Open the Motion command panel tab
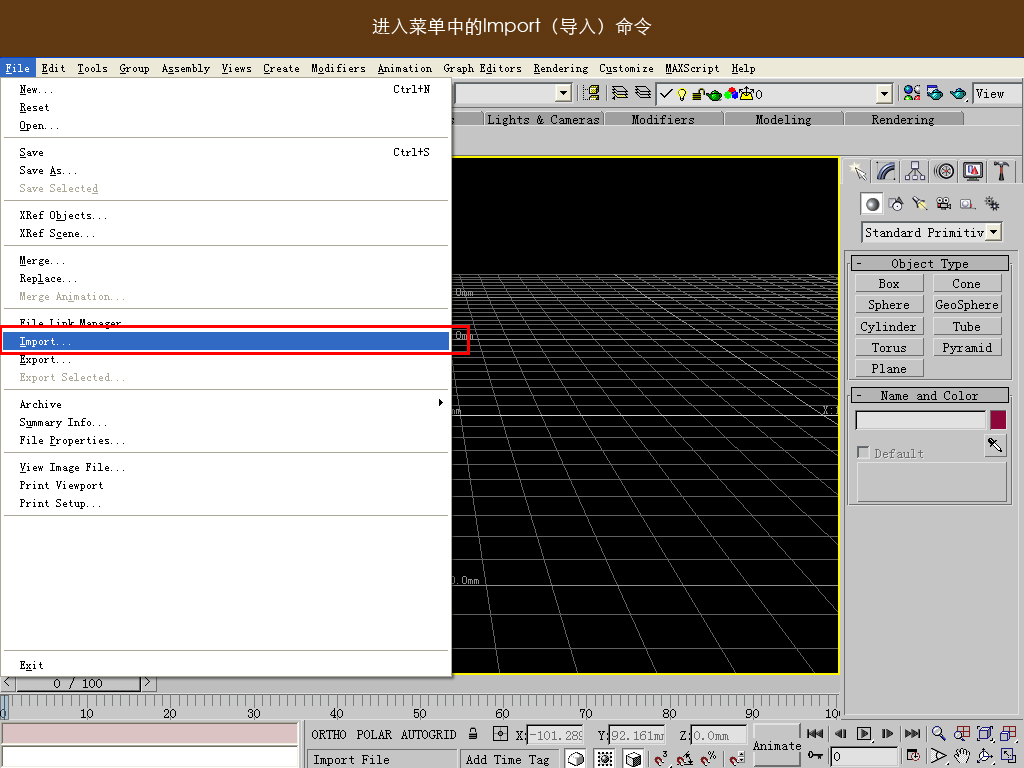 click(x=944, y=171)
